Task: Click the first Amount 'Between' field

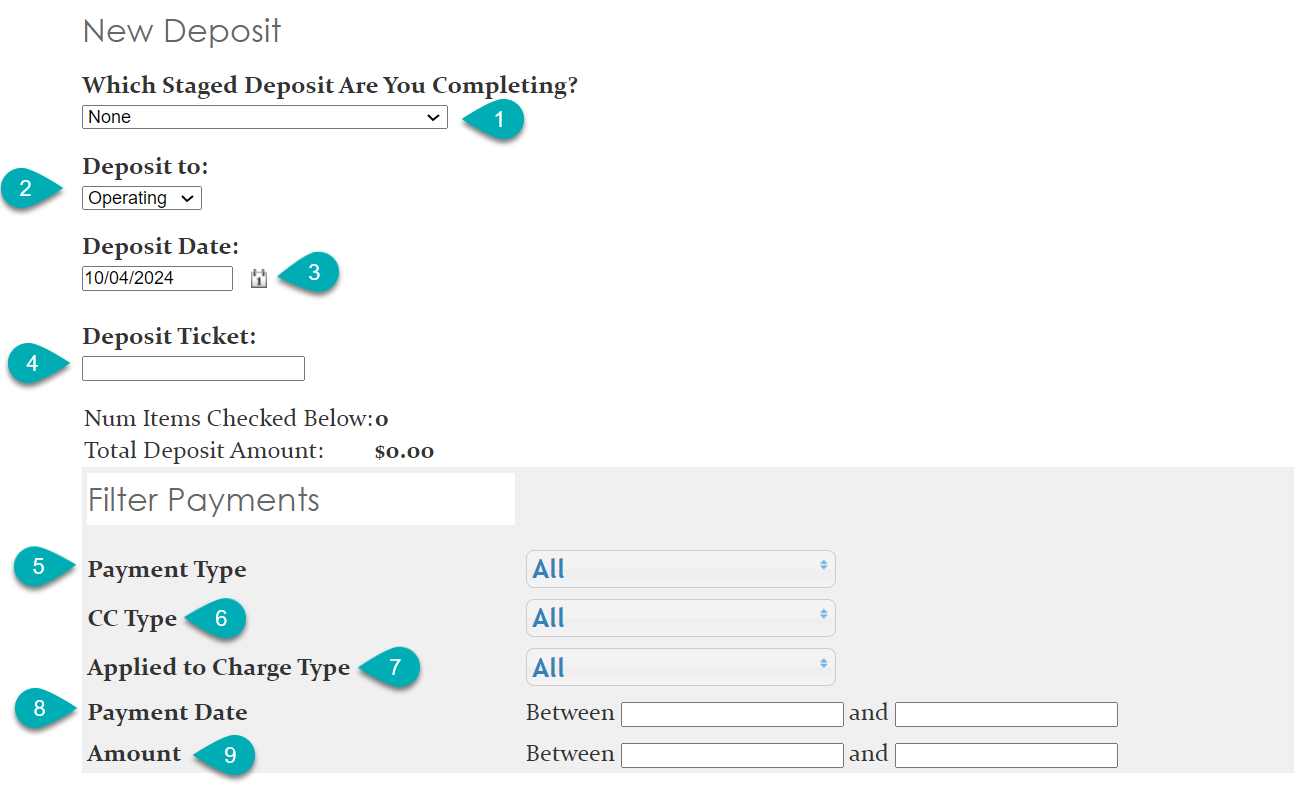Action: click(x=732, y=754)
